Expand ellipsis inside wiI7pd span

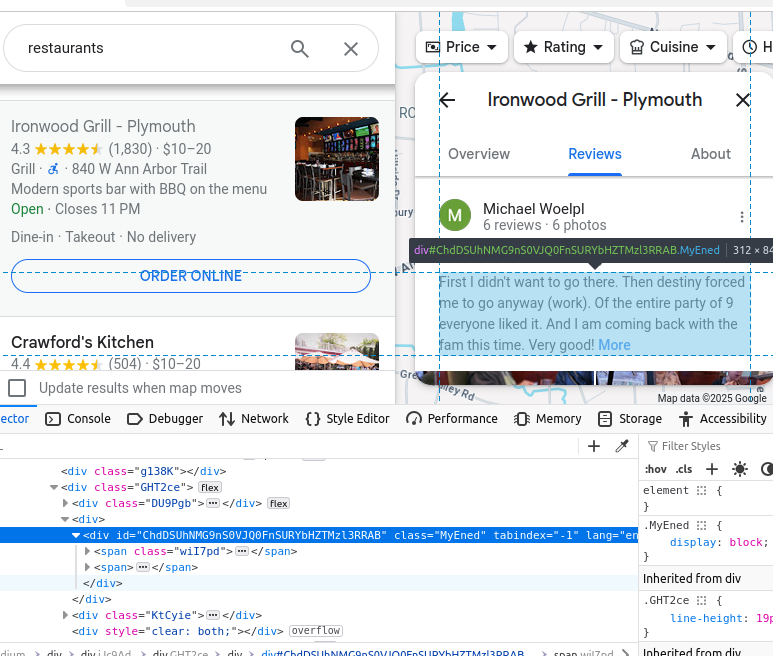(x=242, y=551)
